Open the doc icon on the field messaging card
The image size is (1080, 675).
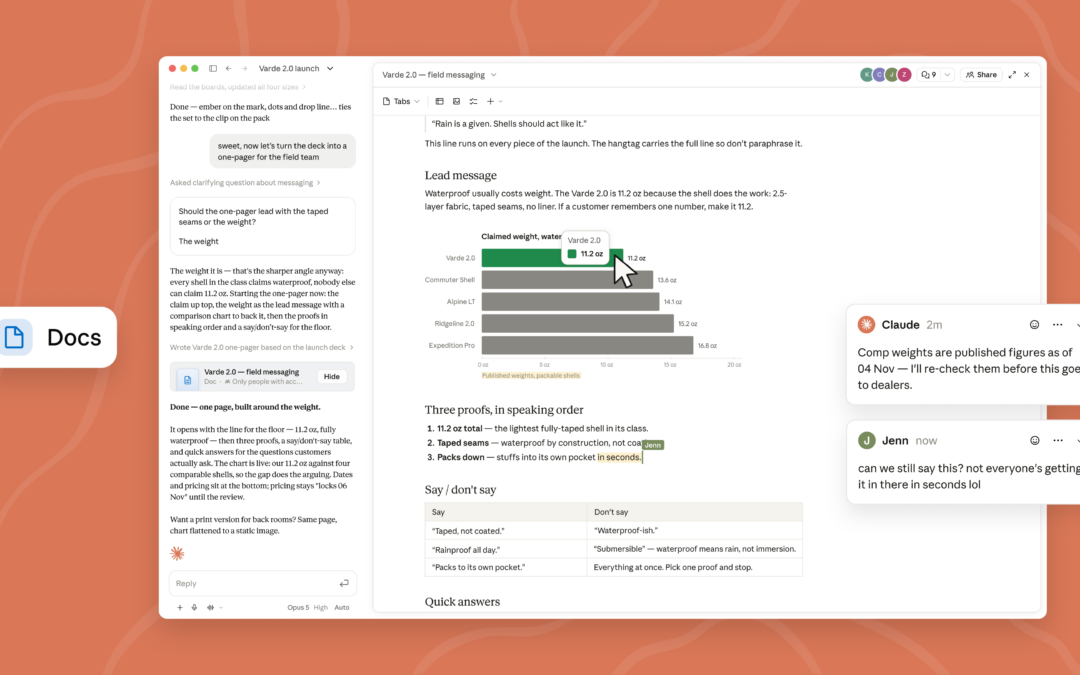point(187,380)
